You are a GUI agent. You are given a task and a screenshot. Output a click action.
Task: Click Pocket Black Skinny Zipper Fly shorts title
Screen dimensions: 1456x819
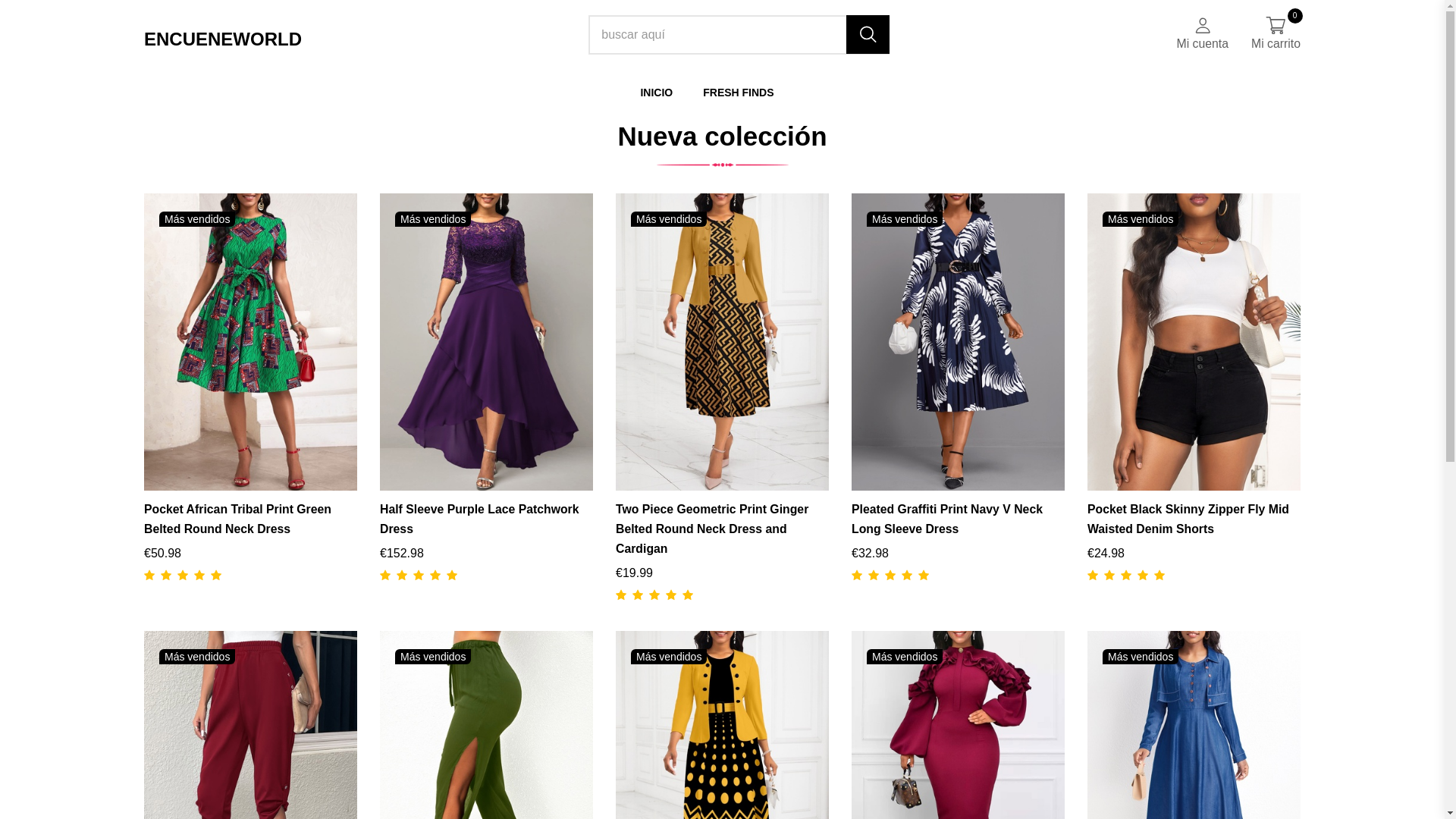(x=1188, y=519)
